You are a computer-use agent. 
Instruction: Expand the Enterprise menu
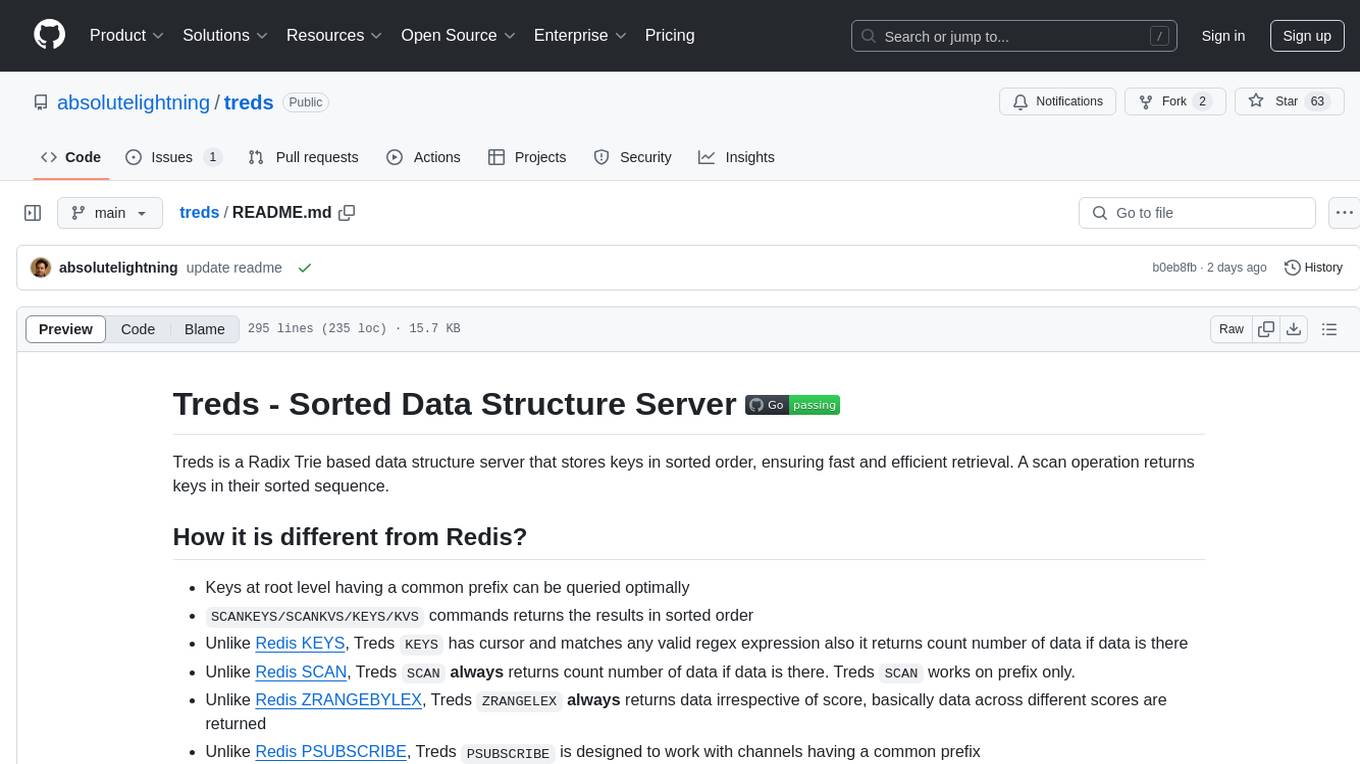pos(581,35)
